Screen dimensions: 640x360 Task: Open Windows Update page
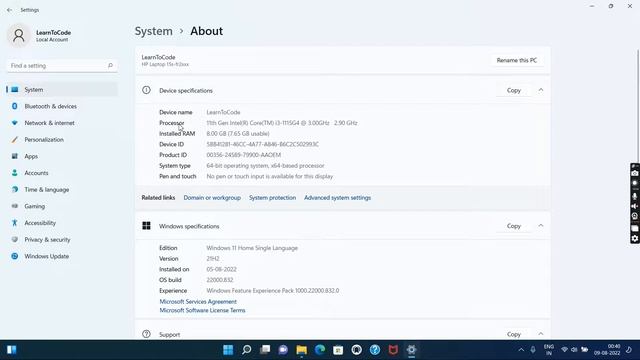tap(62, 256)
